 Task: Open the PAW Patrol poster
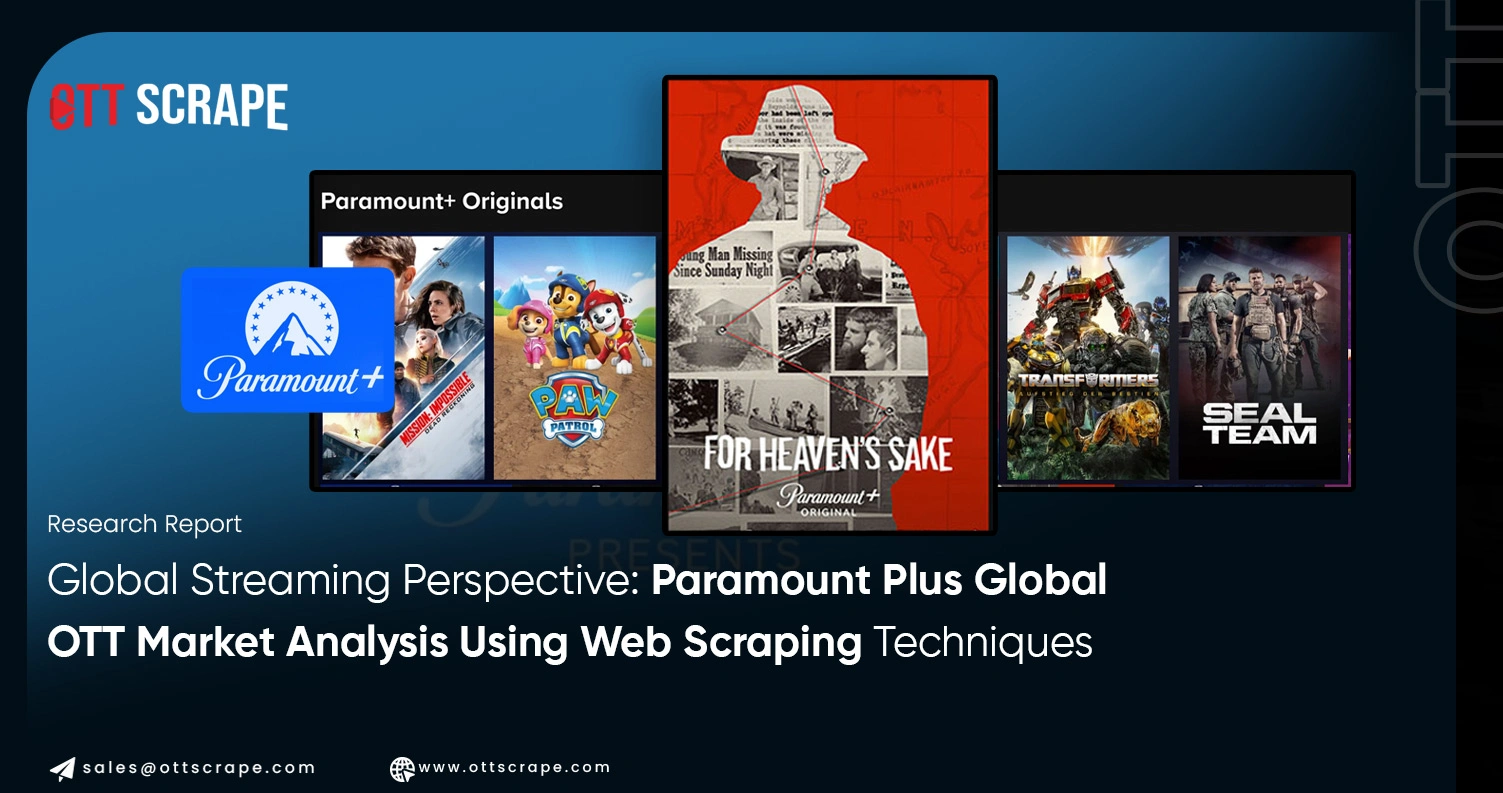pos(575,358)
